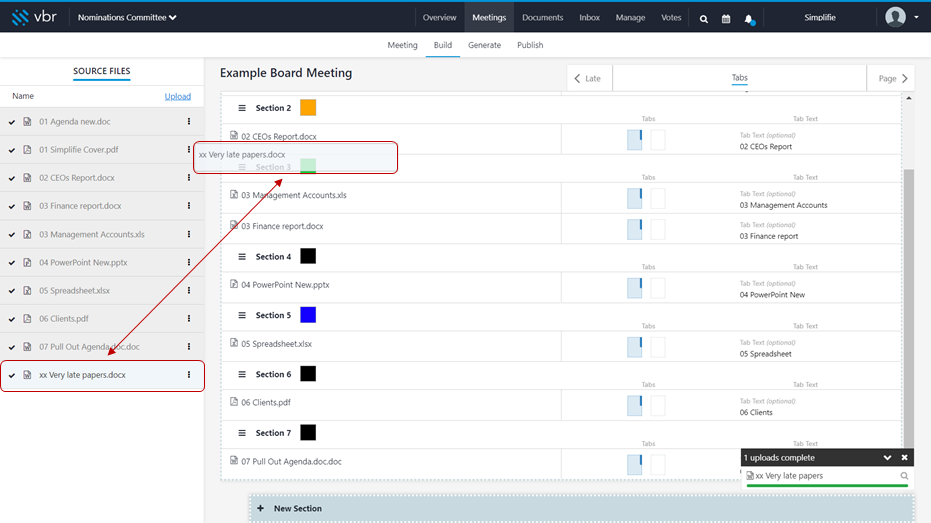This screenshot has width=931, height=523.
Task: Click the plus icon for New Section
Action: tap(260, 508)
